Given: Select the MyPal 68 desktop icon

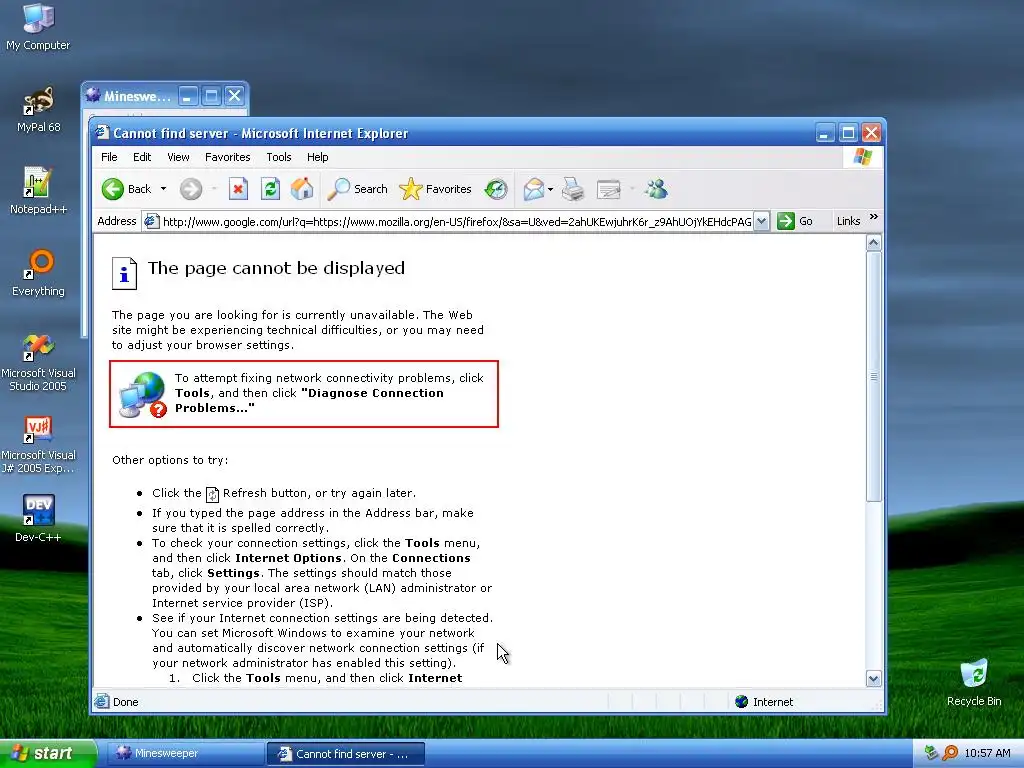Looking at the screenshot, I should 38,110.
